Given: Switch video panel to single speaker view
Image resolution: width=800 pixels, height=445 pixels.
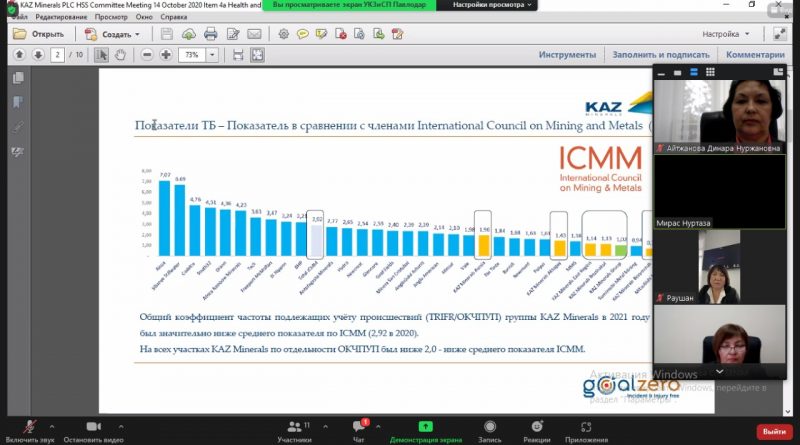Looking at the screenshot, I should tap(678, 72).
